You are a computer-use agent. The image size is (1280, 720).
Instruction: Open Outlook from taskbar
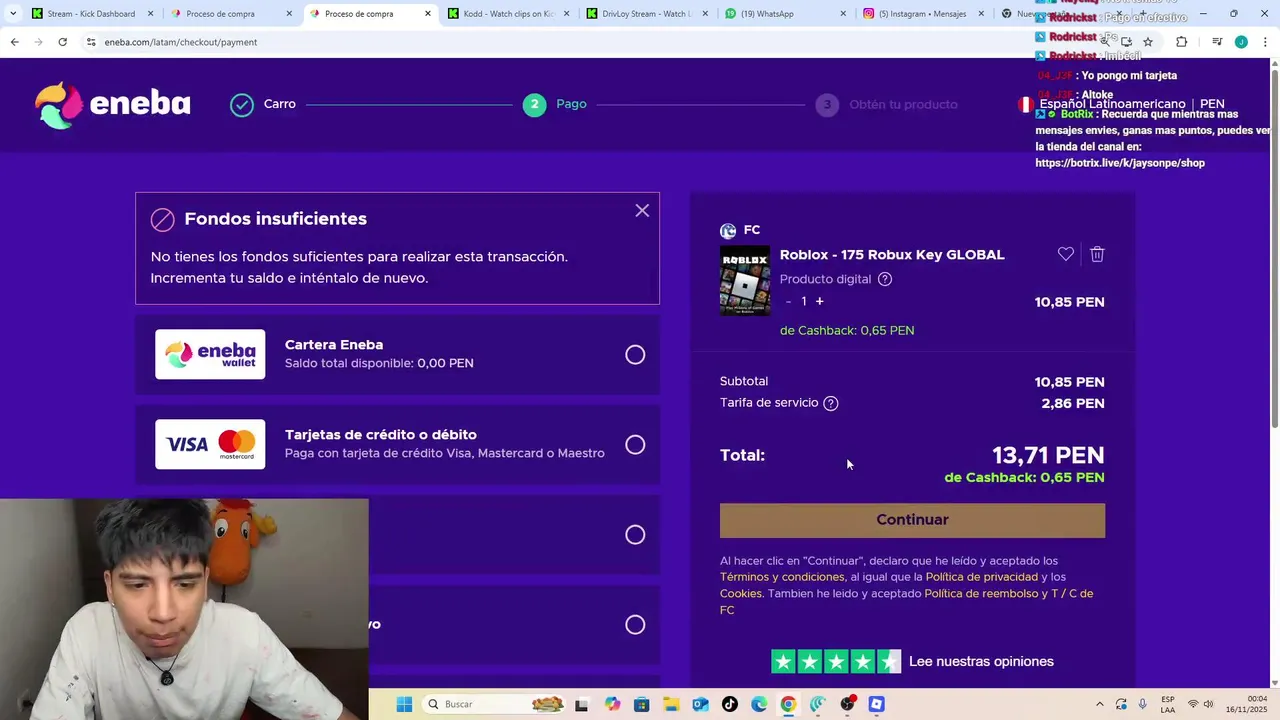[x=700, y=705]
